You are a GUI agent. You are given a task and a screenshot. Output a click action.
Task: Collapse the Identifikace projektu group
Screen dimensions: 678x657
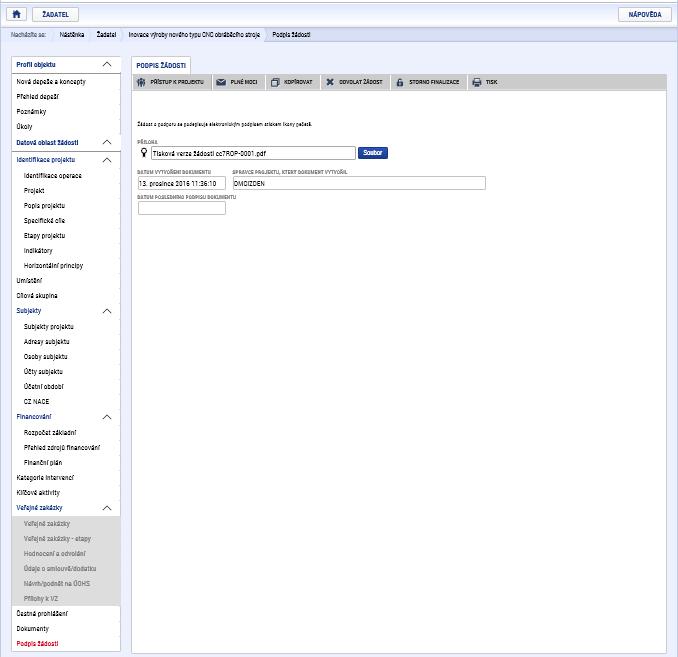[x=107, y=160]
